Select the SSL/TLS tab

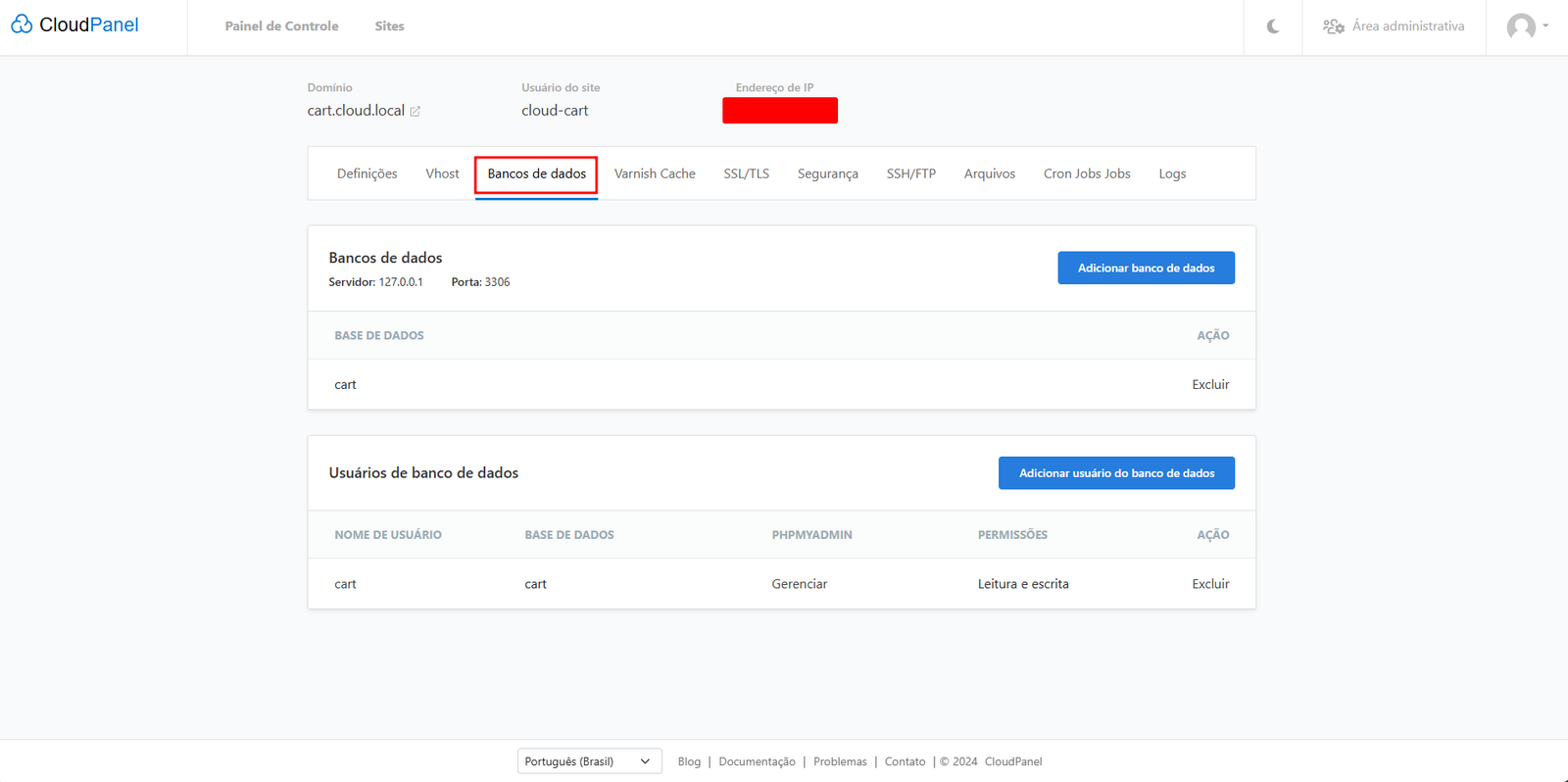point(746,173)
